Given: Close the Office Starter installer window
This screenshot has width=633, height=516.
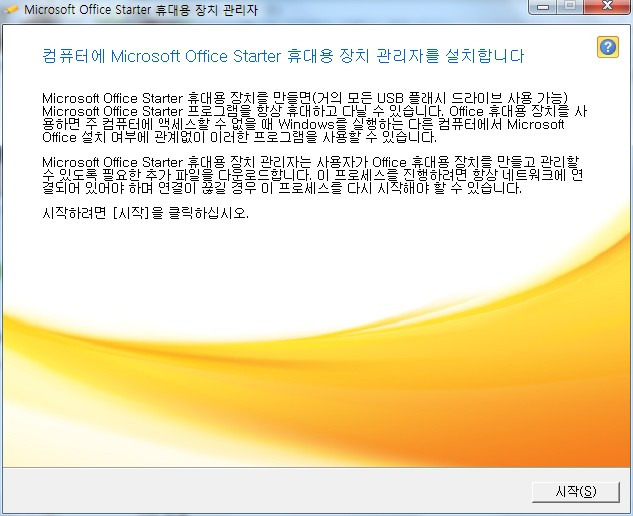Looking at the screenshot, I should [x=608, y=6].
